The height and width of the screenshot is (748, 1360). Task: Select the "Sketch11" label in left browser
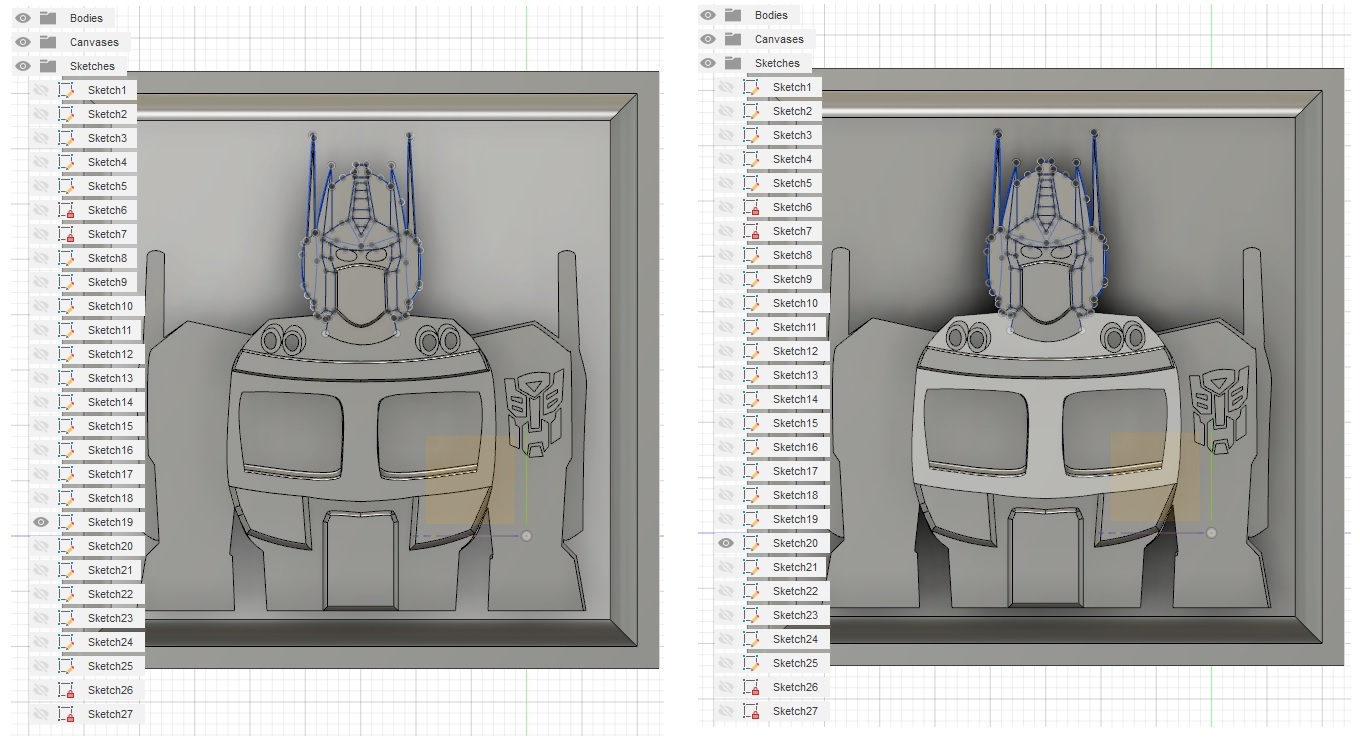pyautogui.click(x=110, y=330)
